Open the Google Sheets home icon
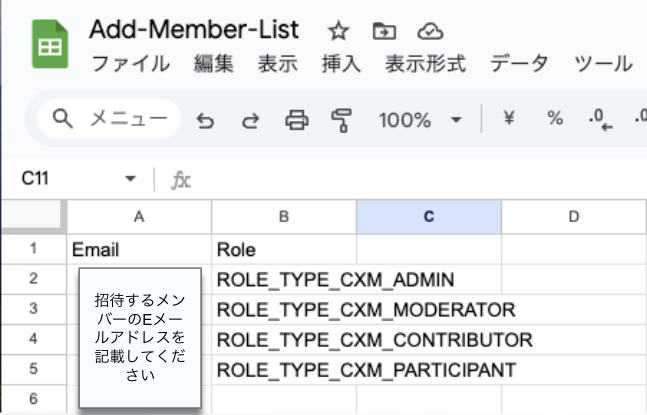This screenshot has width=647, height=415. pyautogui.click(x=50, y=44)
